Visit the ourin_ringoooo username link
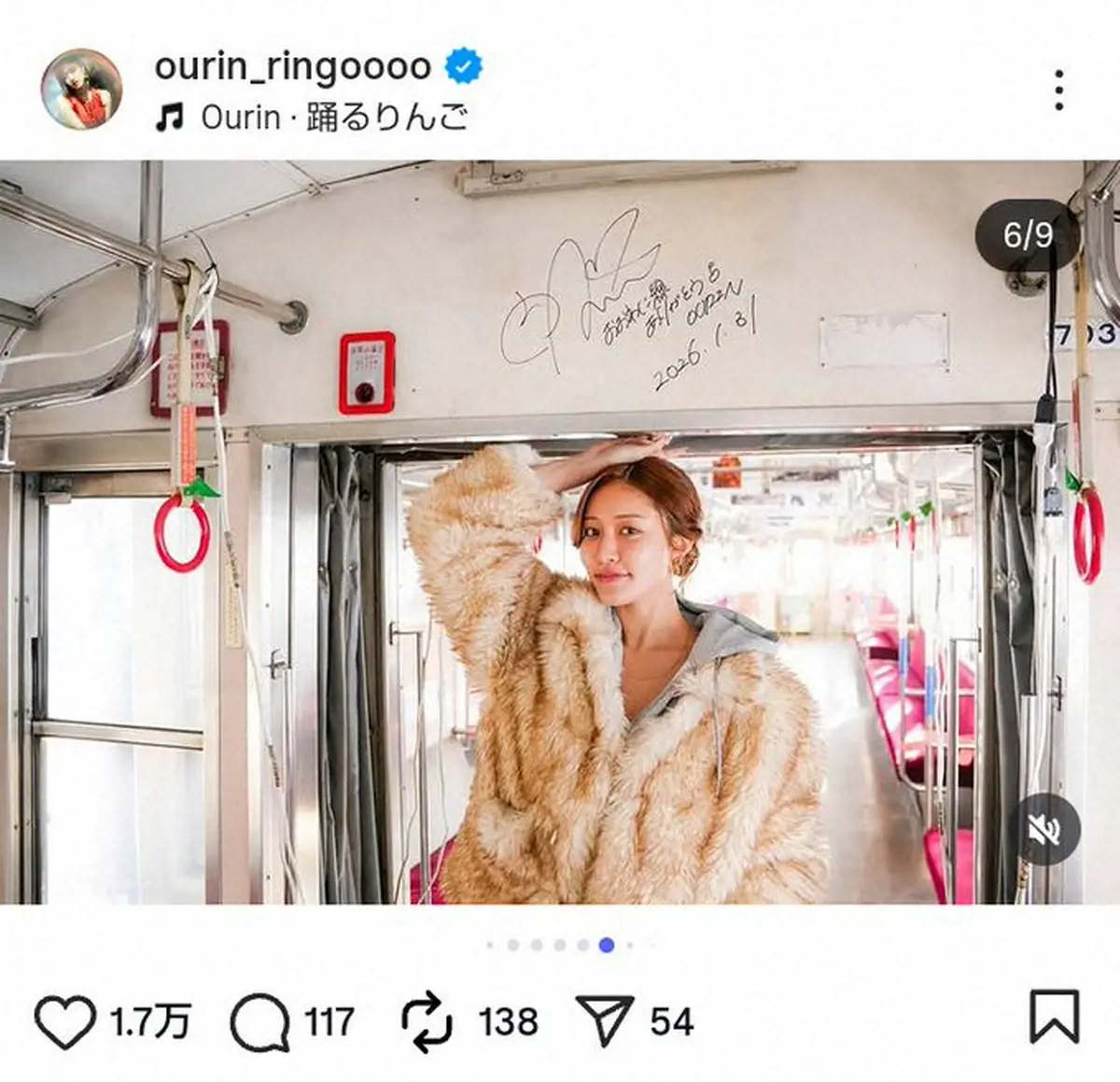 tap(292, 66)
